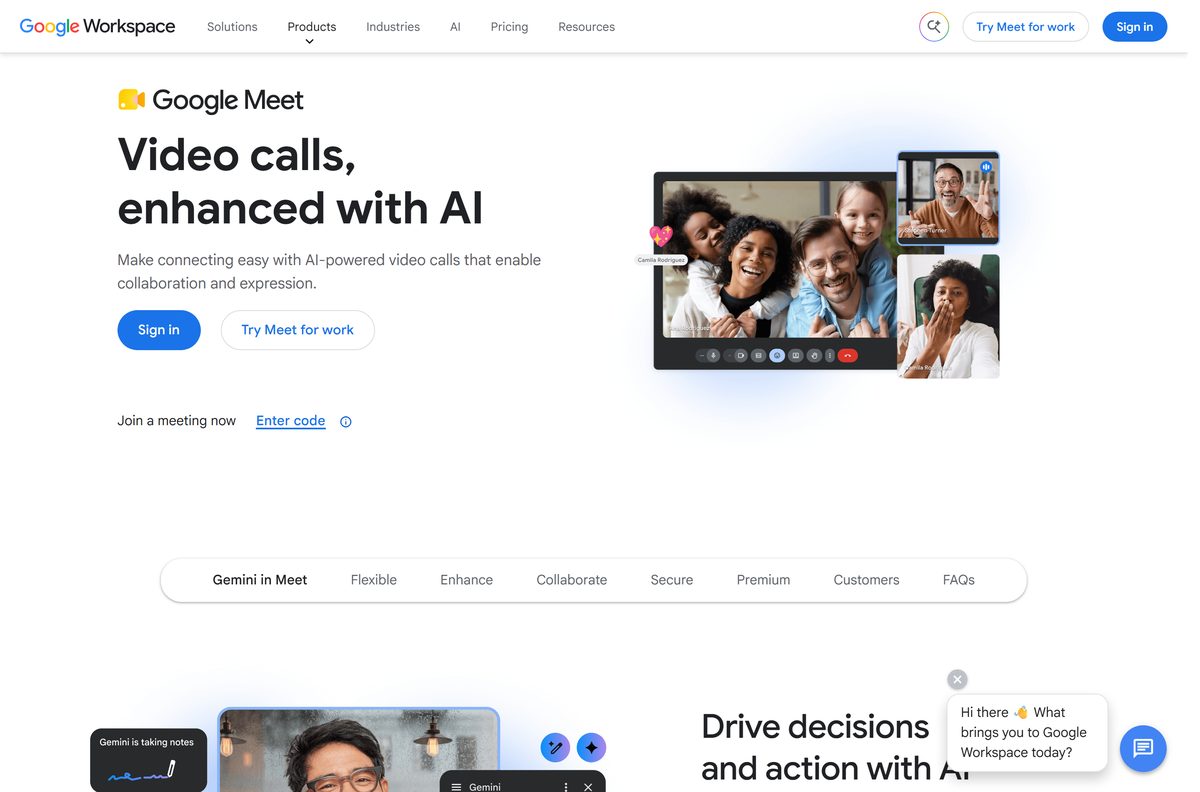This screenshot has width=1200, height=792.
Task: Click the captions icon in the call toolbar
Action: [758, 355]
